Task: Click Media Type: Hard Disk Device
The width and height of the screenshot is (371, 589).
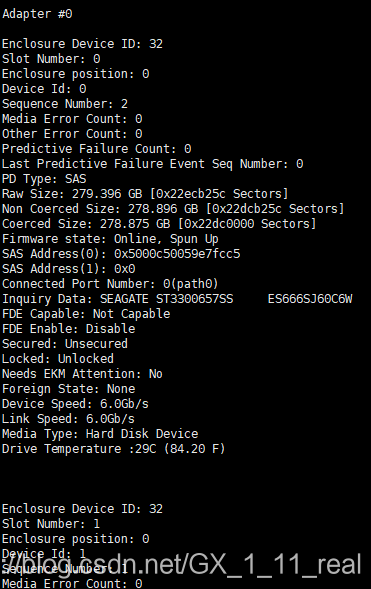Action: point(100,434)
